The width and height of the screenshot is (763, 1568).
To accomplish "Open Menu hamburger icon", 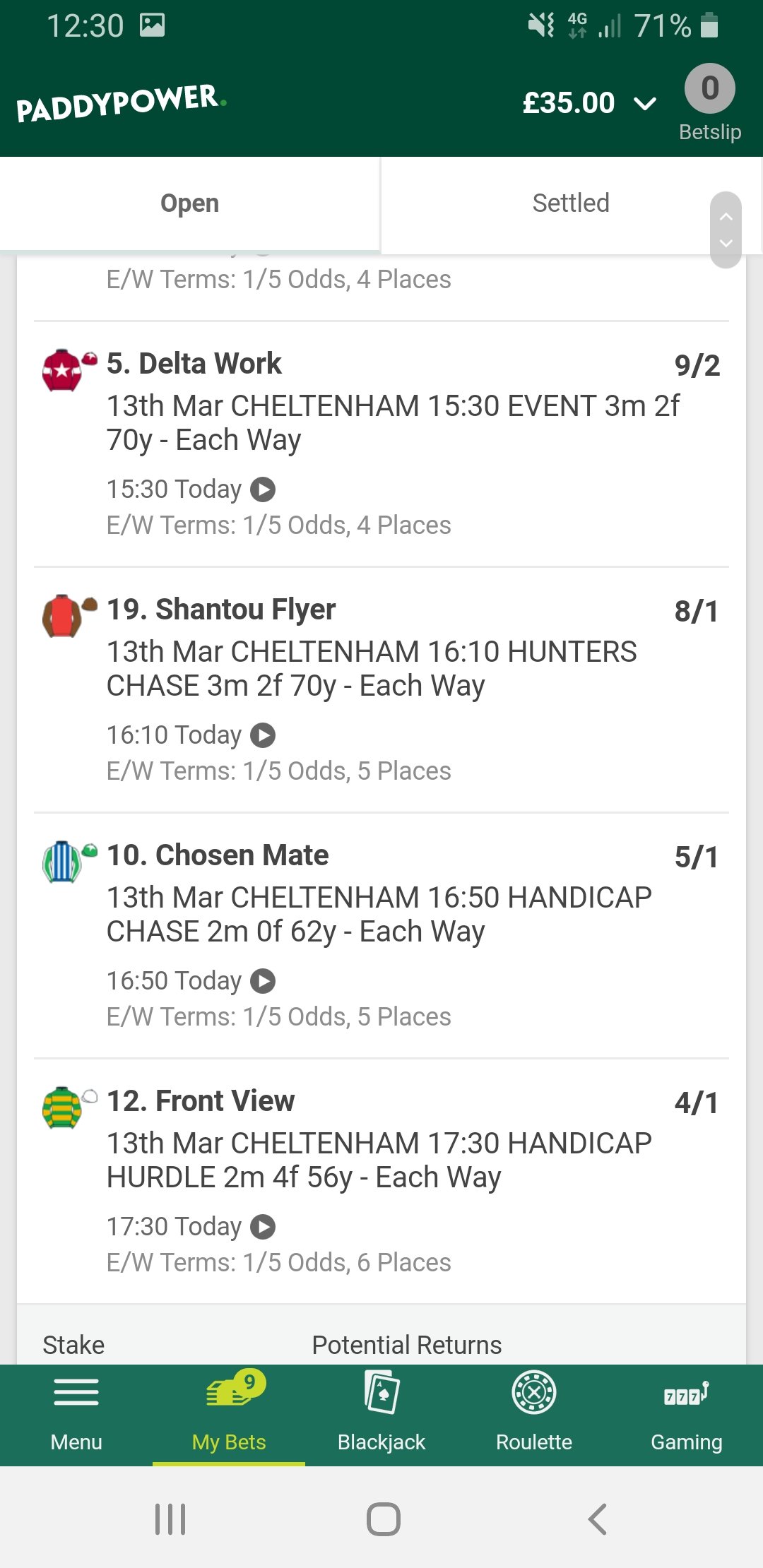I will [76, 1392].
